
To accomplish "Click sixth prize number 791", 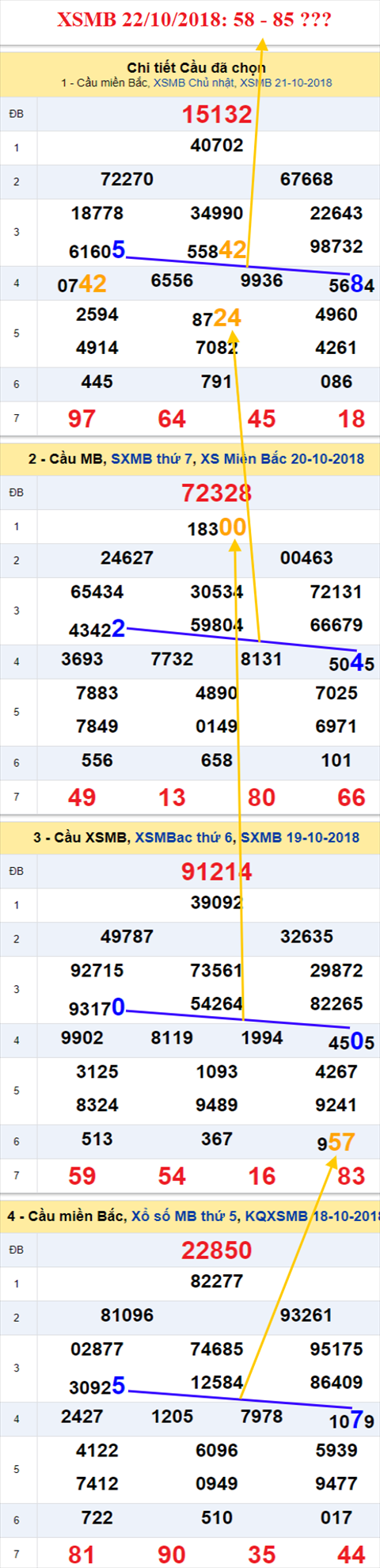I will [217, 382].
